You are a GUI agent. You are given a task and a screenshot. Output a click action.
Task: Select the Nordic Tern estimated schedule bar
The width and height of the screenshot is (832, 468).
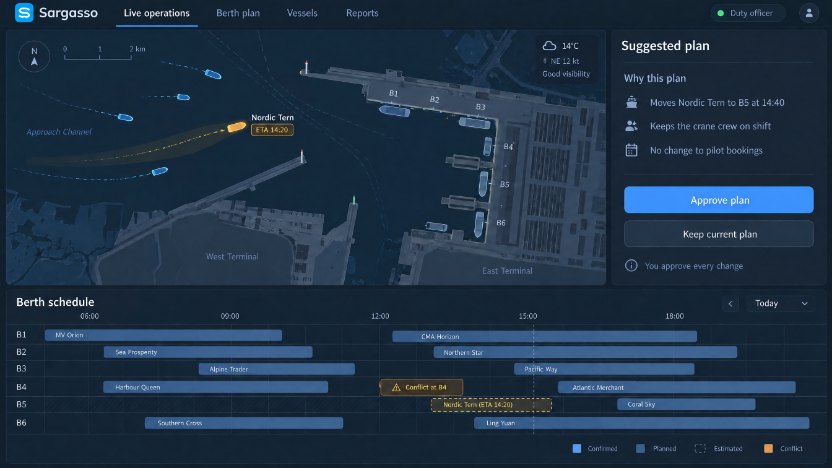[x=491, y=405]
